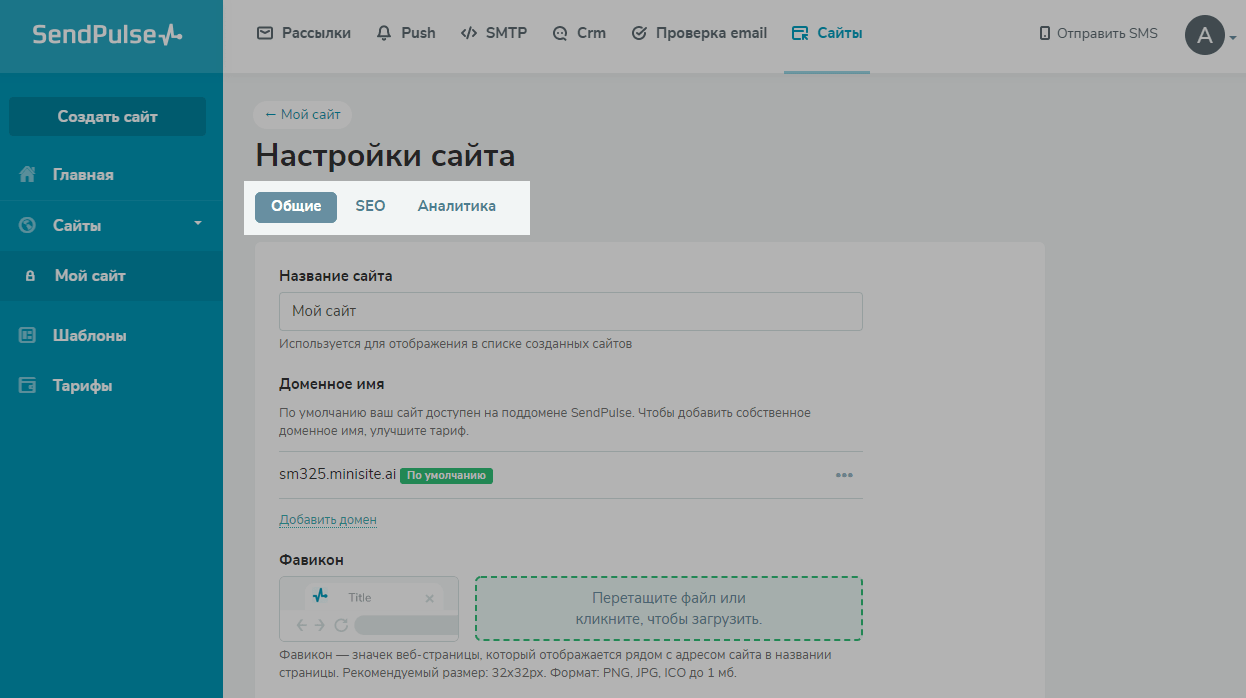Click the Добавить домен link
1246x698 pixels.
pos(327,519)
